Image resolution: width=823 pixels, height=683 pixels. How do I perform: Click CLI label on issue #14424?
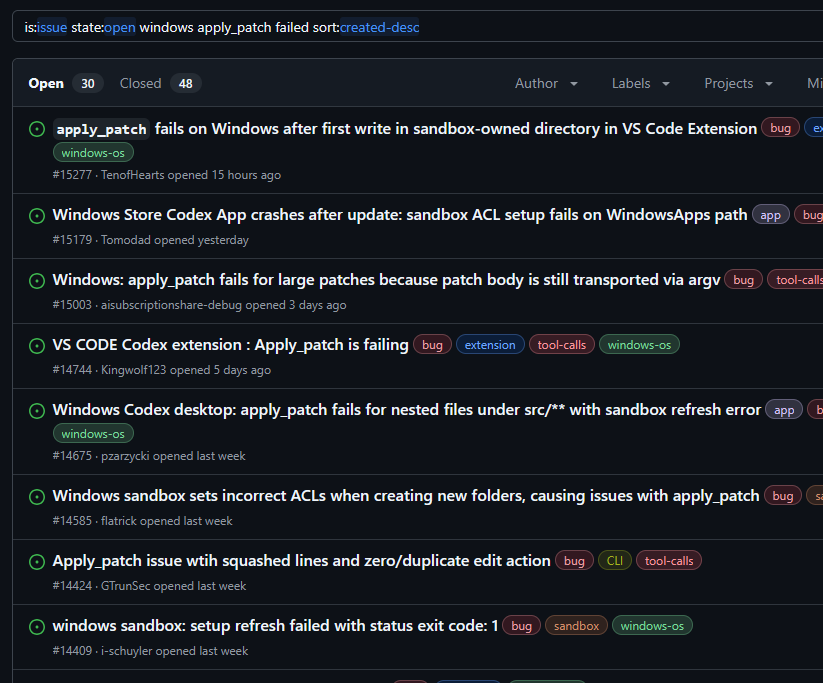(x=614, y=561)
